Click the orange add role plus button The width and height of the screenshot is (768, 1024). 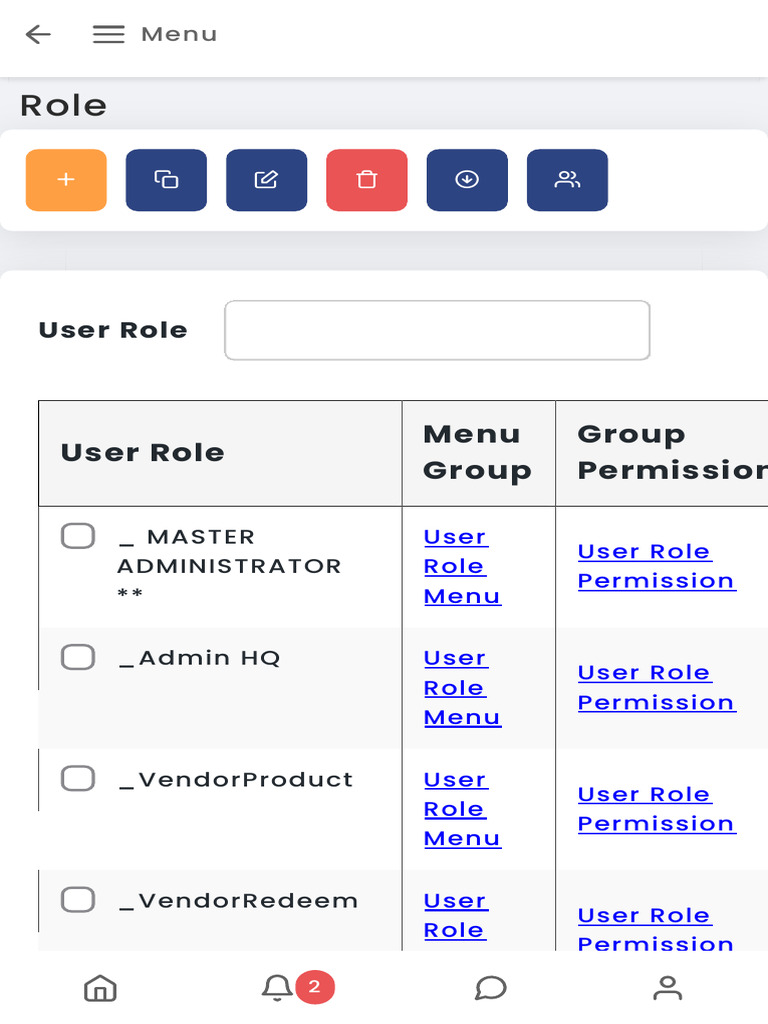(66, 180)
